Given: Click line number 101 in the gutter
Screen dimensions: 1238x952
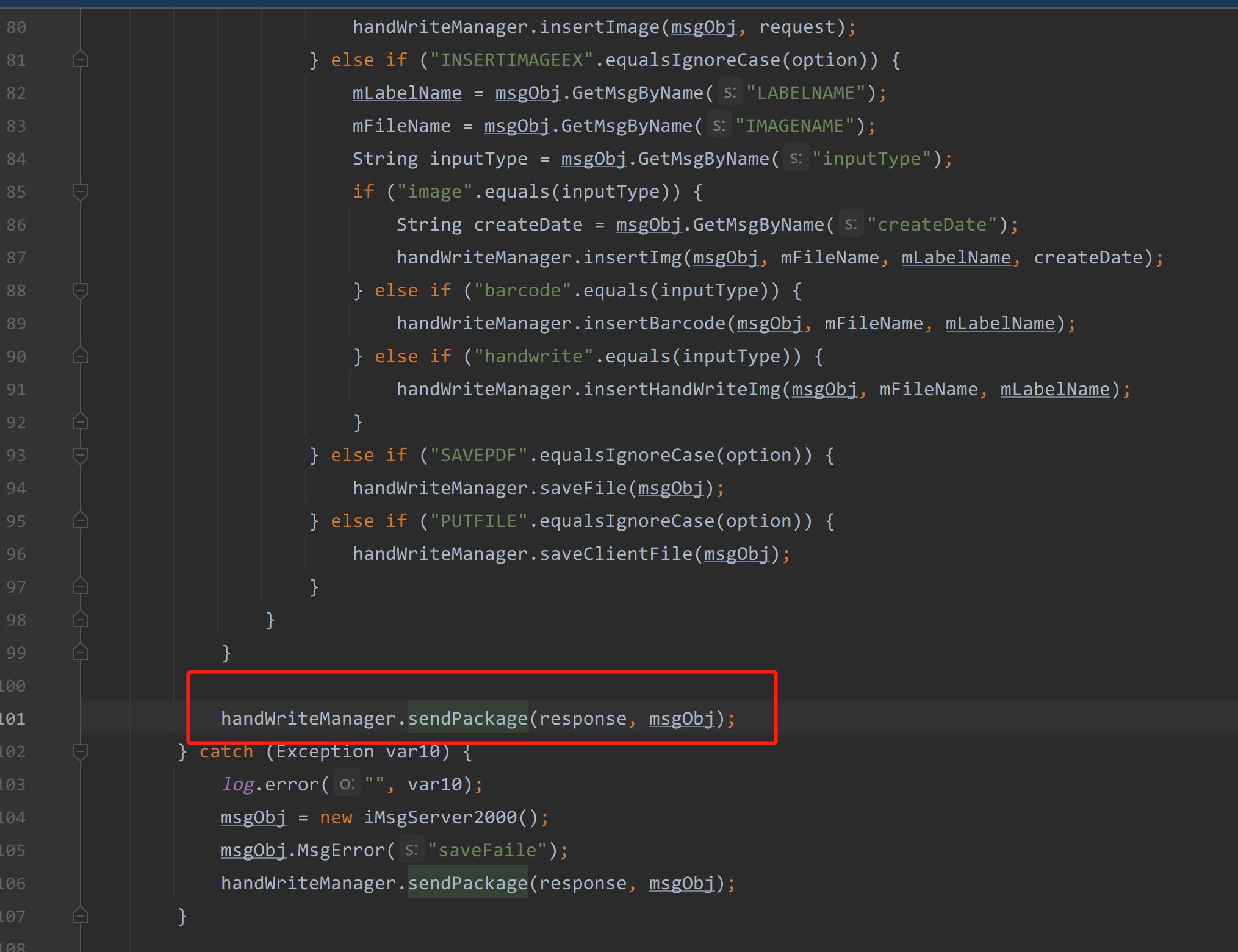Looking at the screenshot, I should (x=13, y=718).
